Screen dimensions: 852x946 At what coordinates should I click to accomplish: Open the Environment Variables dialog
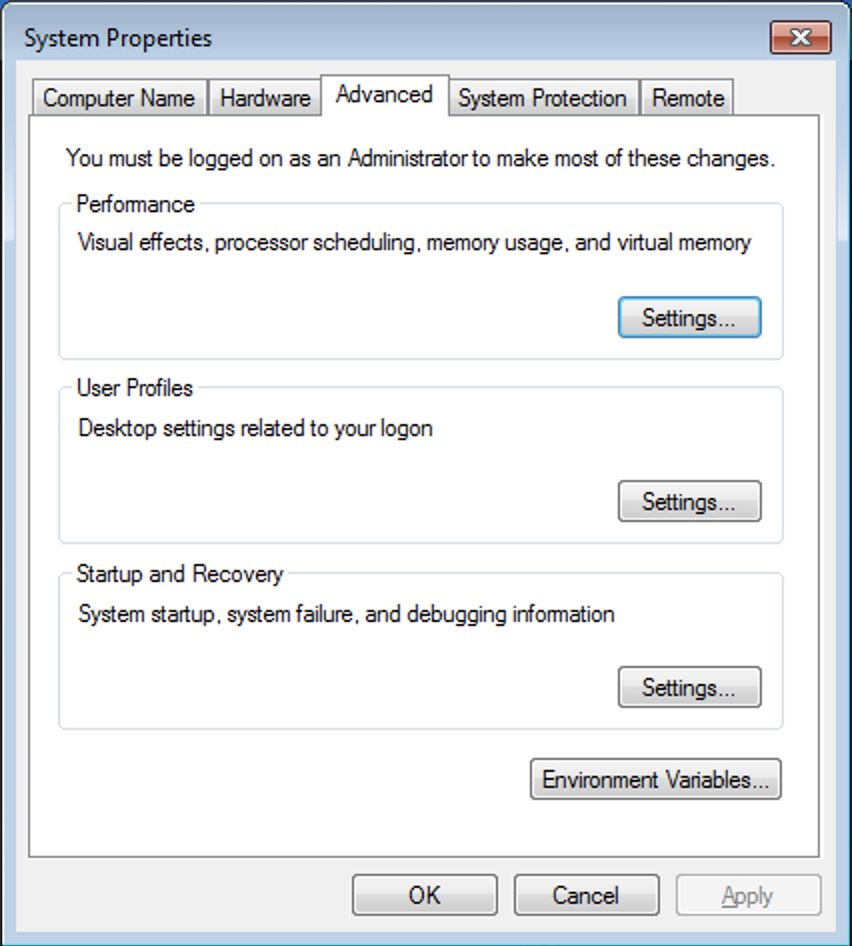pos(654,779)
